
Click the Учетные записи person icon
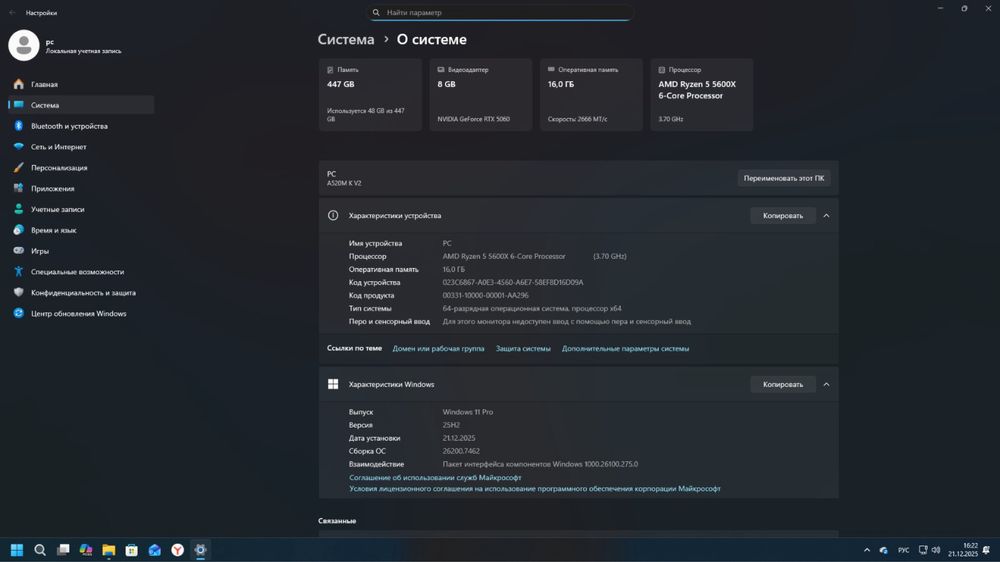(18, 209)
